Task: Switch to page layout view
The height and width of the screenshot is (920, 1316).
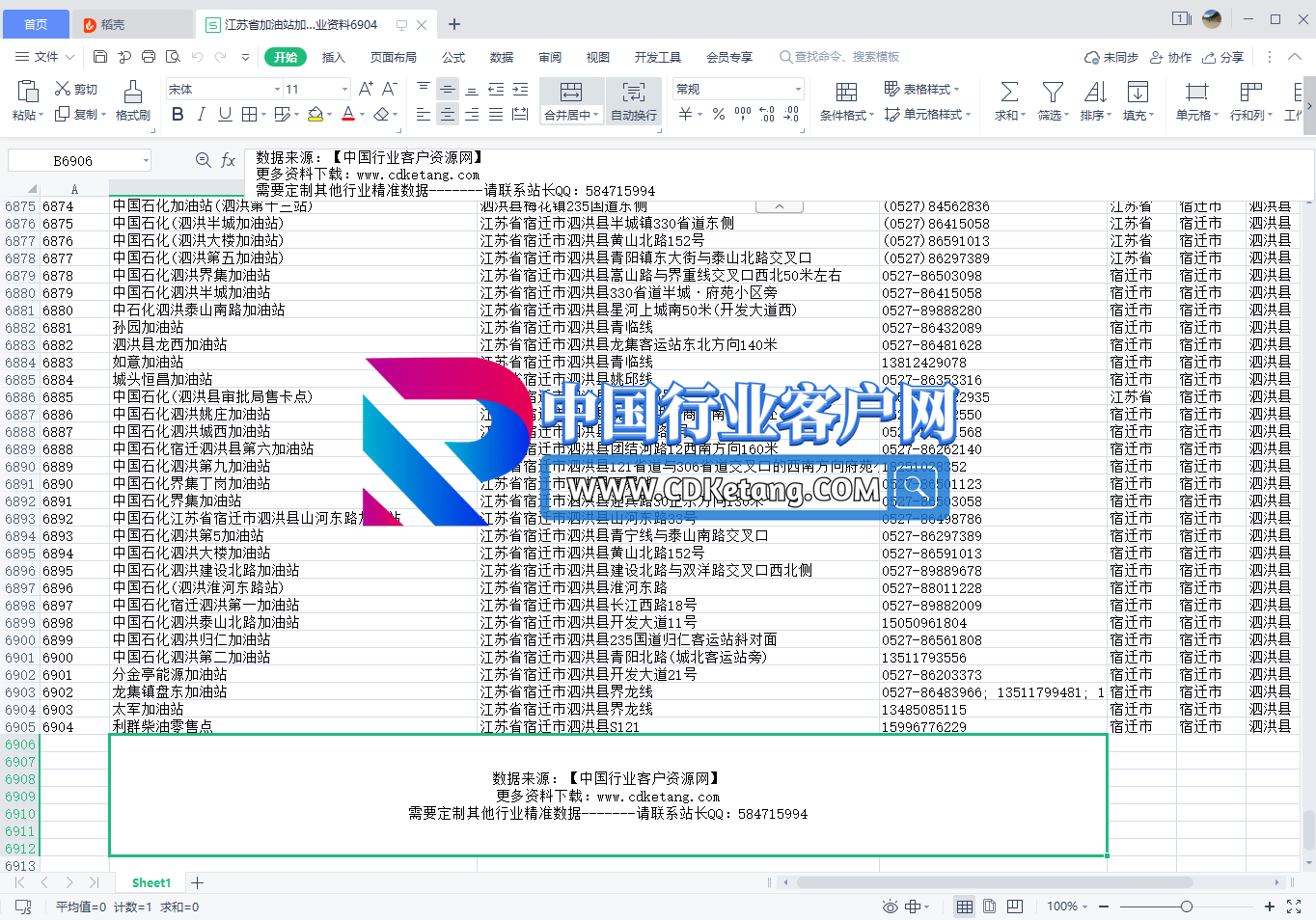Action: [989, 906]
